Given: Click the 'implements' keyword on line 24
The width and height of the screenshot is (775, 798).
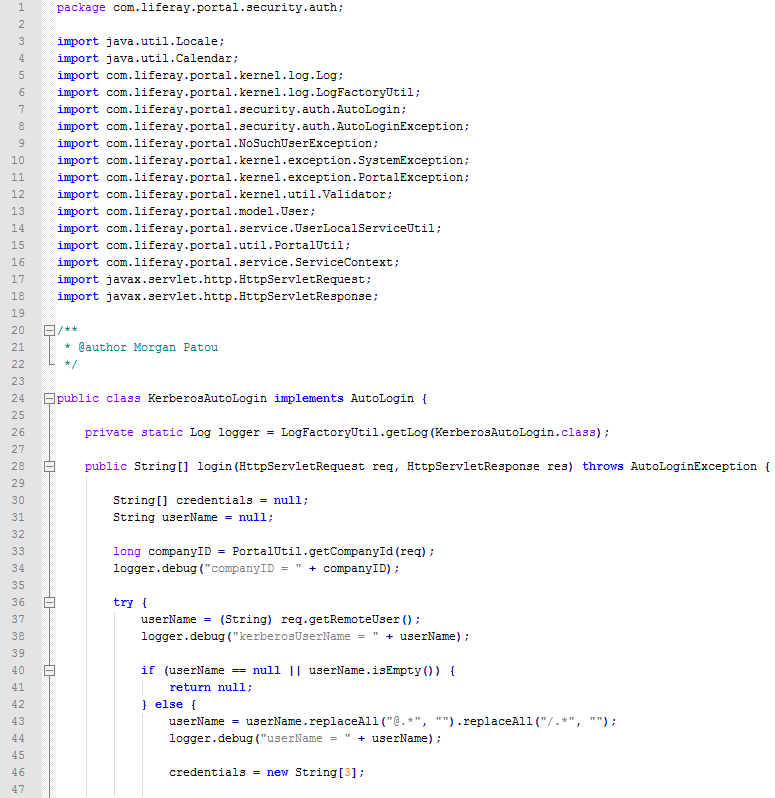Looking at the screenshot, I should tap(309, 398).
